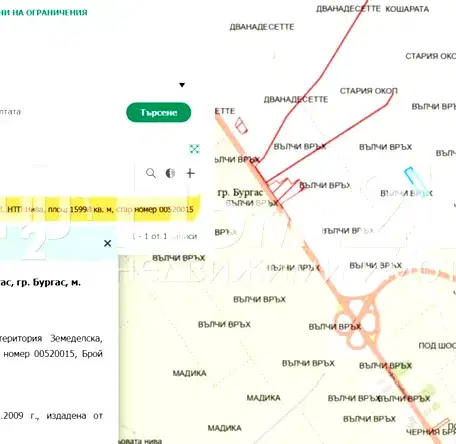Select the highlighted result row номер 00520015
Screen dimensions: 456x444
(100, 209)
